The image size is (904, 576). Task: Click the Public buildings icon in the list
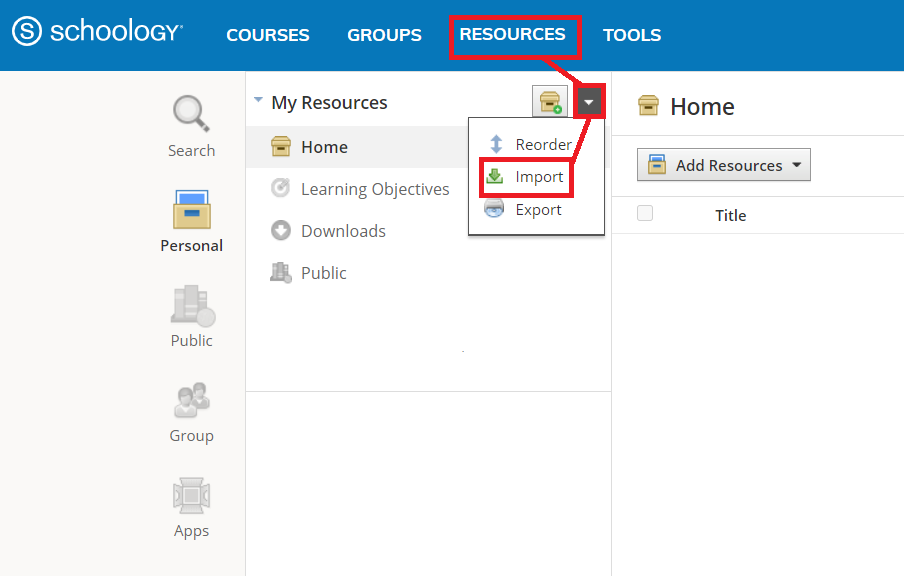coord(281,272)
